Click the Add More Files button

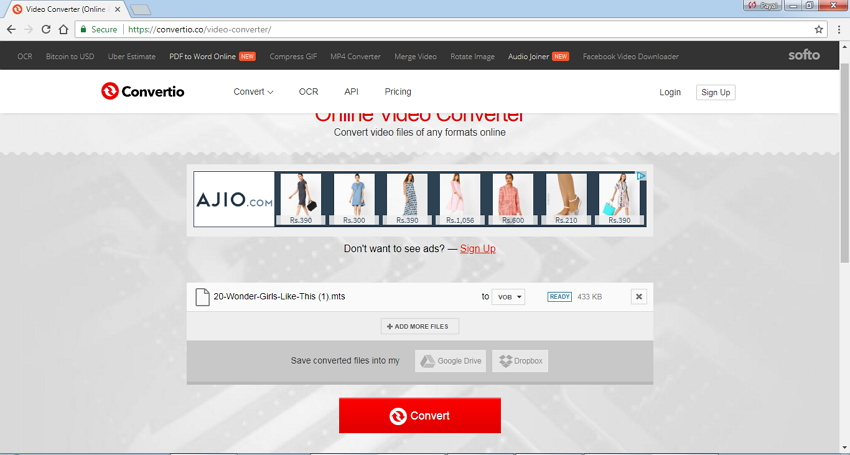[420, 327]
